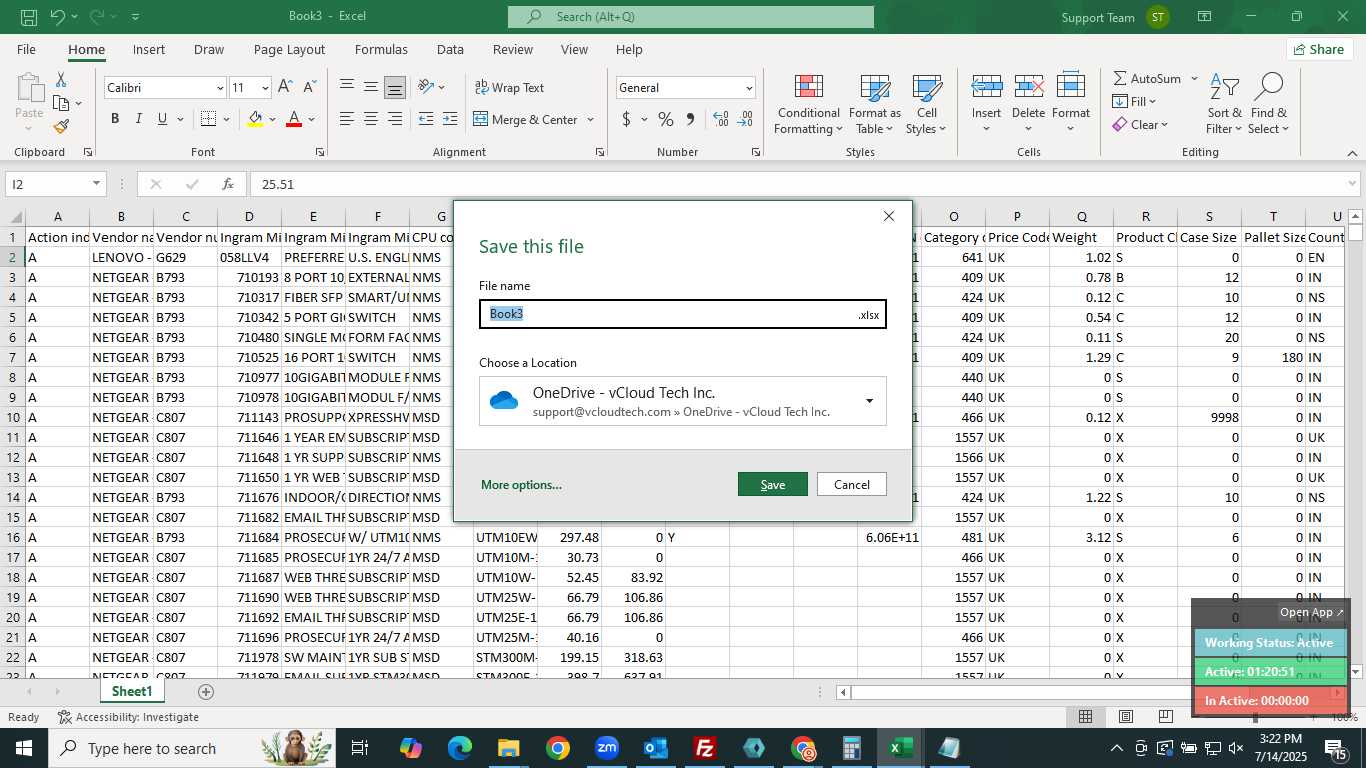
Task: Click the Format Painter brush icon
Action: pos(61,127)
